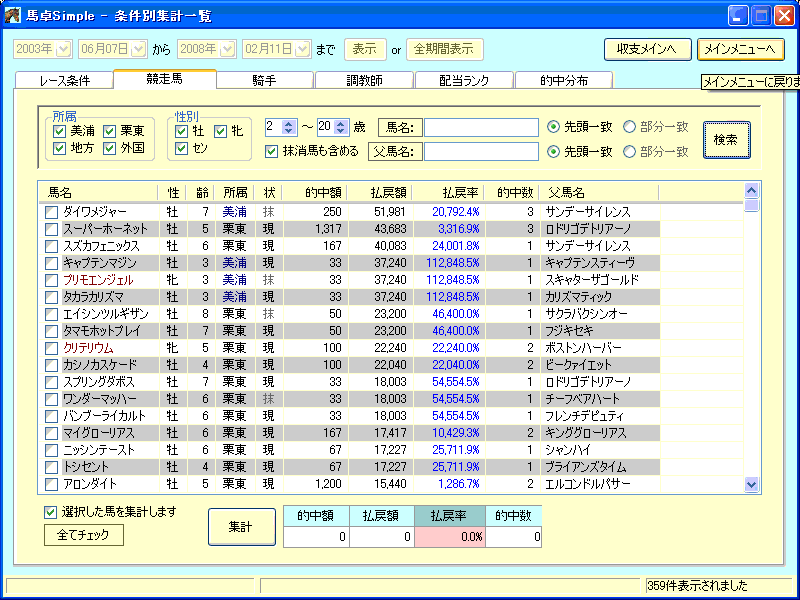Check the box for クリテリウム
The width and height of the screenshot is (800, 600).
click(x=52, y=348)
